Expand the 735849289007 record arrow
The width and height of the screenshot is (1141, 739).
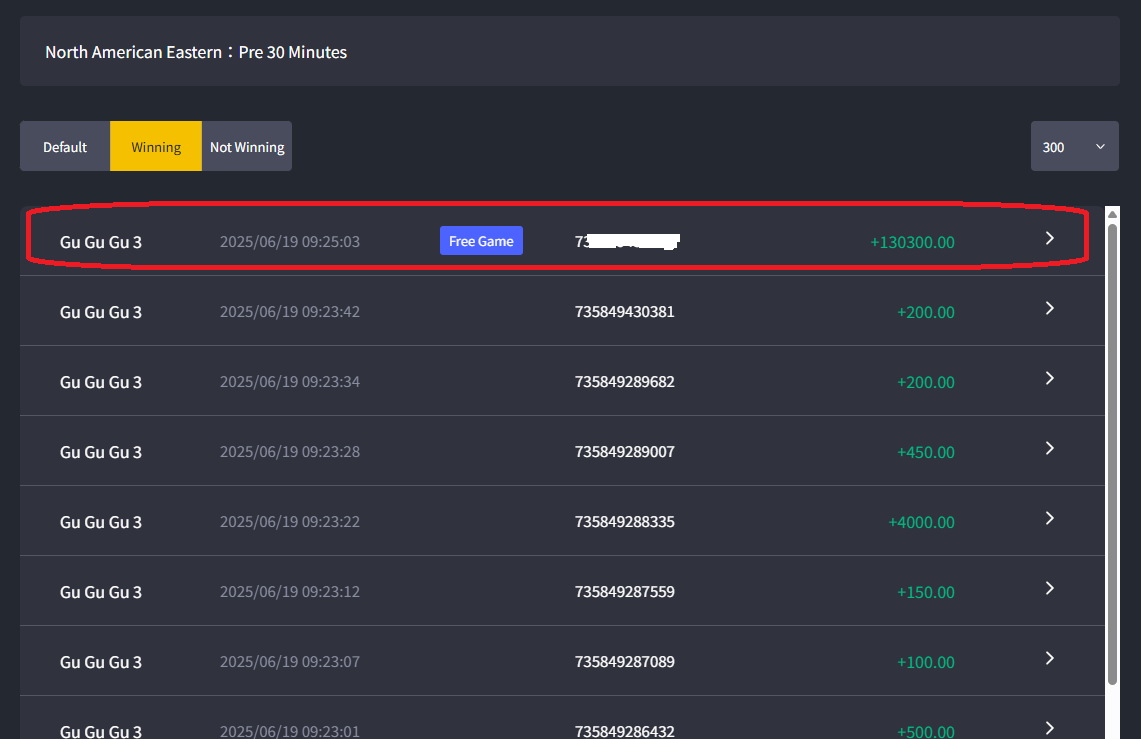pos(1049,448)
